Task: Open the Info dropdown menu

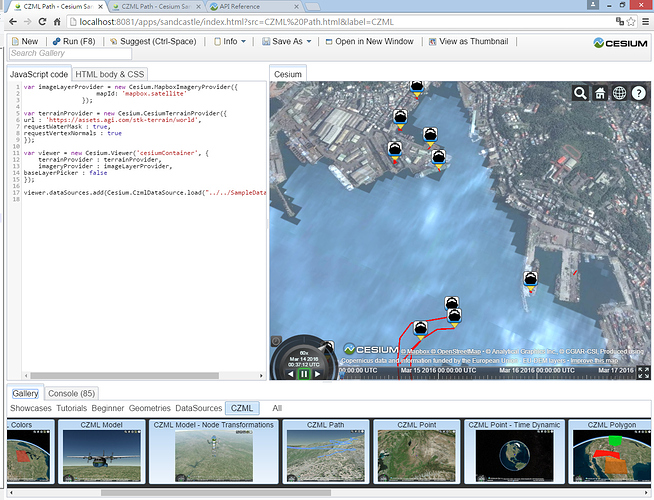Action: click(x=231, y=41)
